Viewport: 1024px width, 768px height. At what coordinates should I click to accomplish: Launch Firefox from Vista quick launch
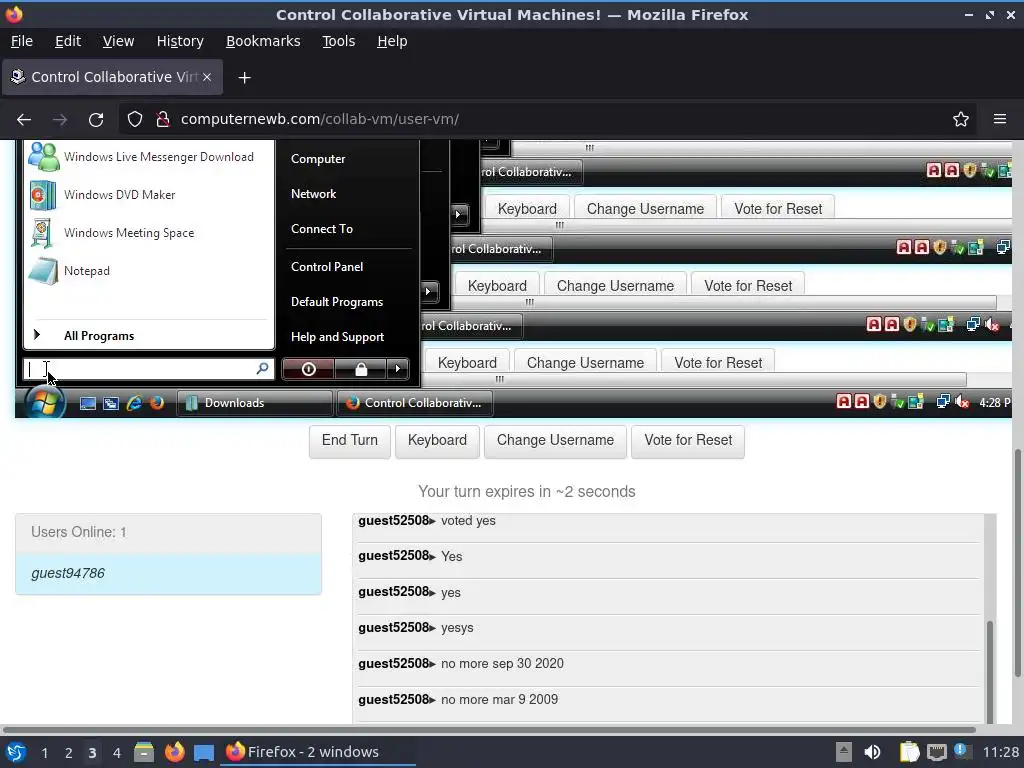(x=157, y=403)
